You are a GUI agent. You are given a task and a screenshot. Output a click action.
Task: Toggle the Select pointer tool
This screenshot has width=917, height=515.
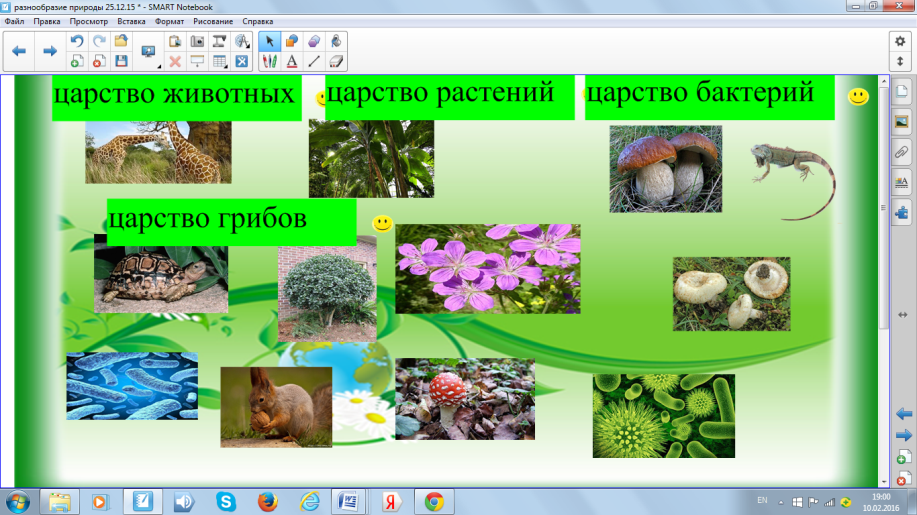[x=269, y=41]
